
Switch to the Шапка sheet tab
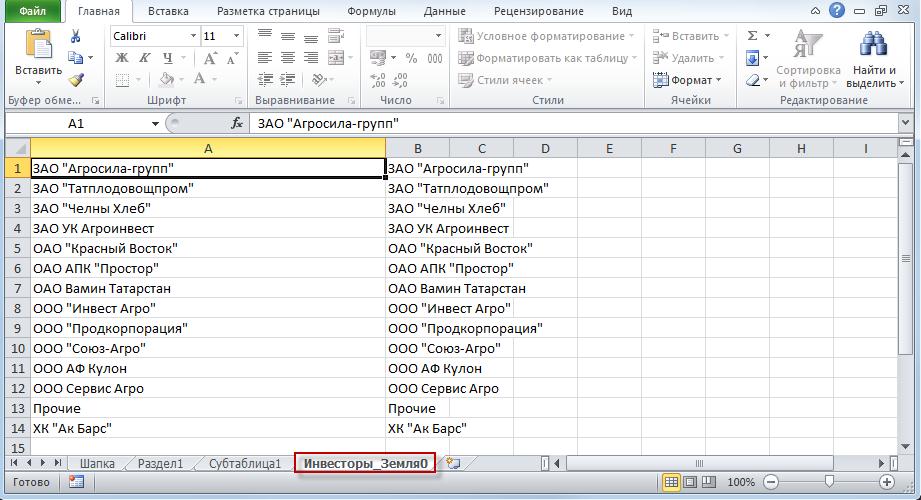[x=97, y=464]
